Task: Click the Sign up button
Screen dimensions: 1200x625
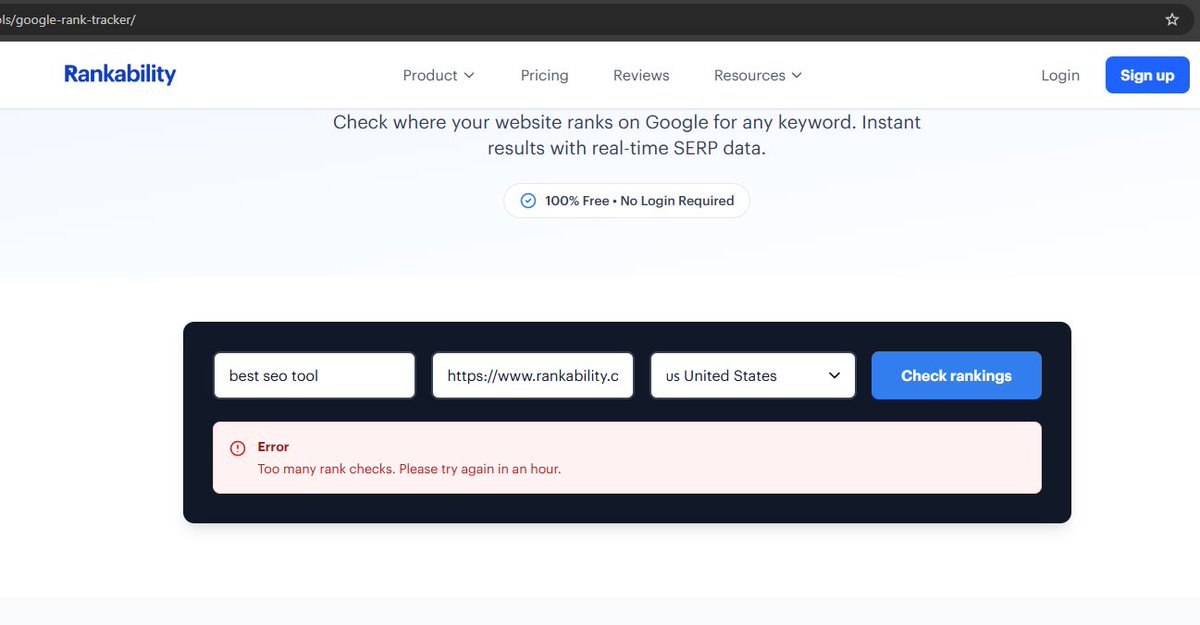Action: [x=1147, y=75]
